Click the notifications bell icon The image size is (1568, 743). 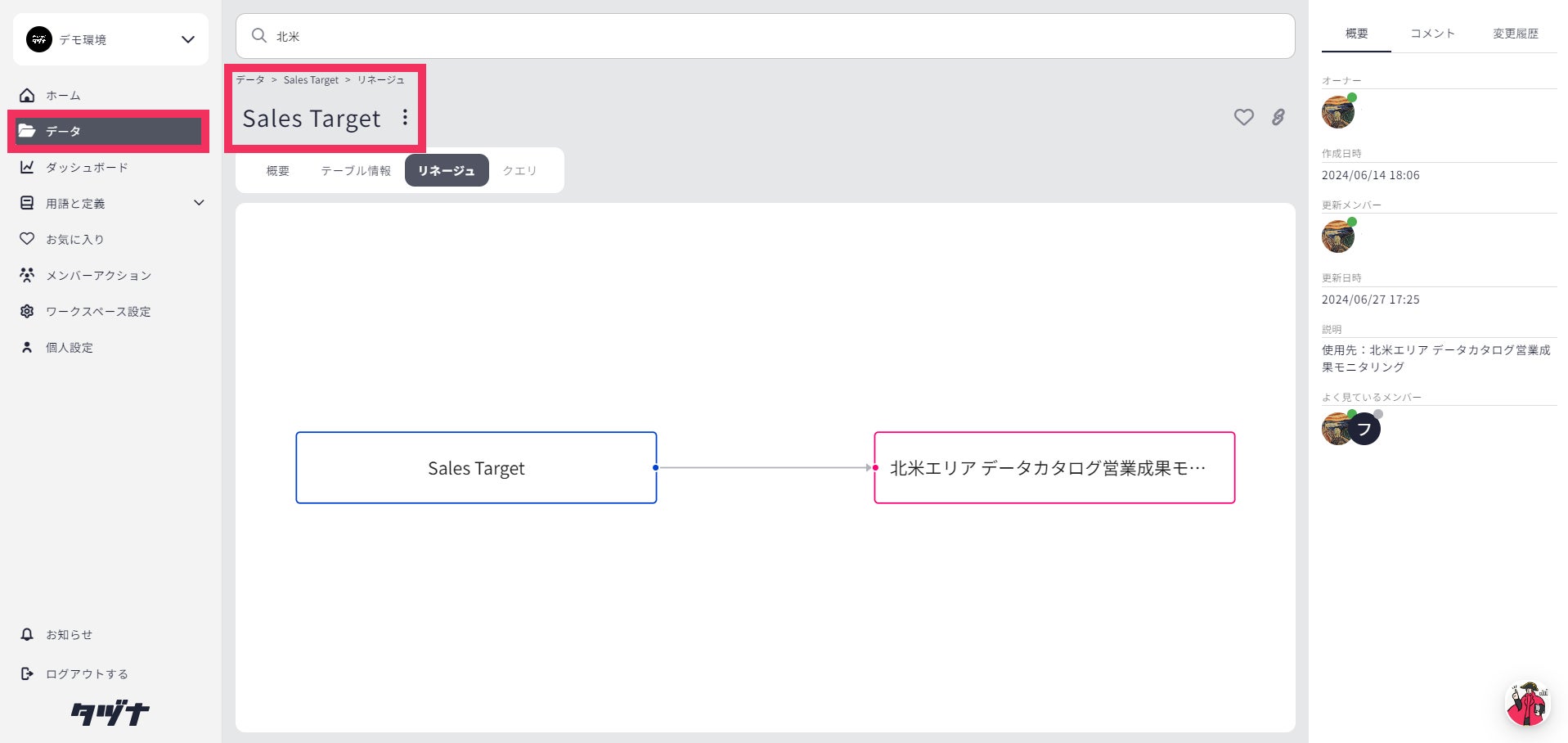click(27, 635)
